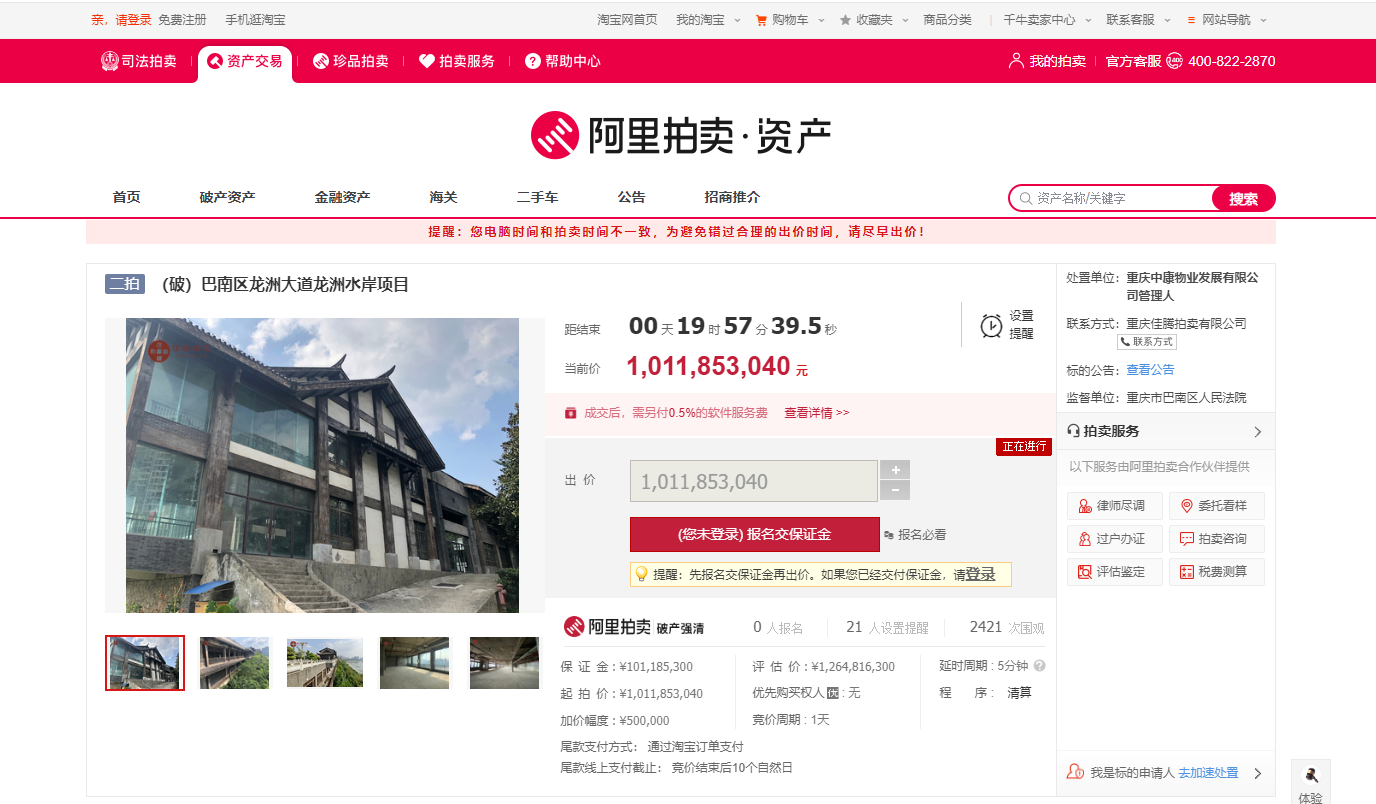Click the gavel 体验 icon
The height and width of the screenshot is (804, 1376).
click(x=1311, y=775)
